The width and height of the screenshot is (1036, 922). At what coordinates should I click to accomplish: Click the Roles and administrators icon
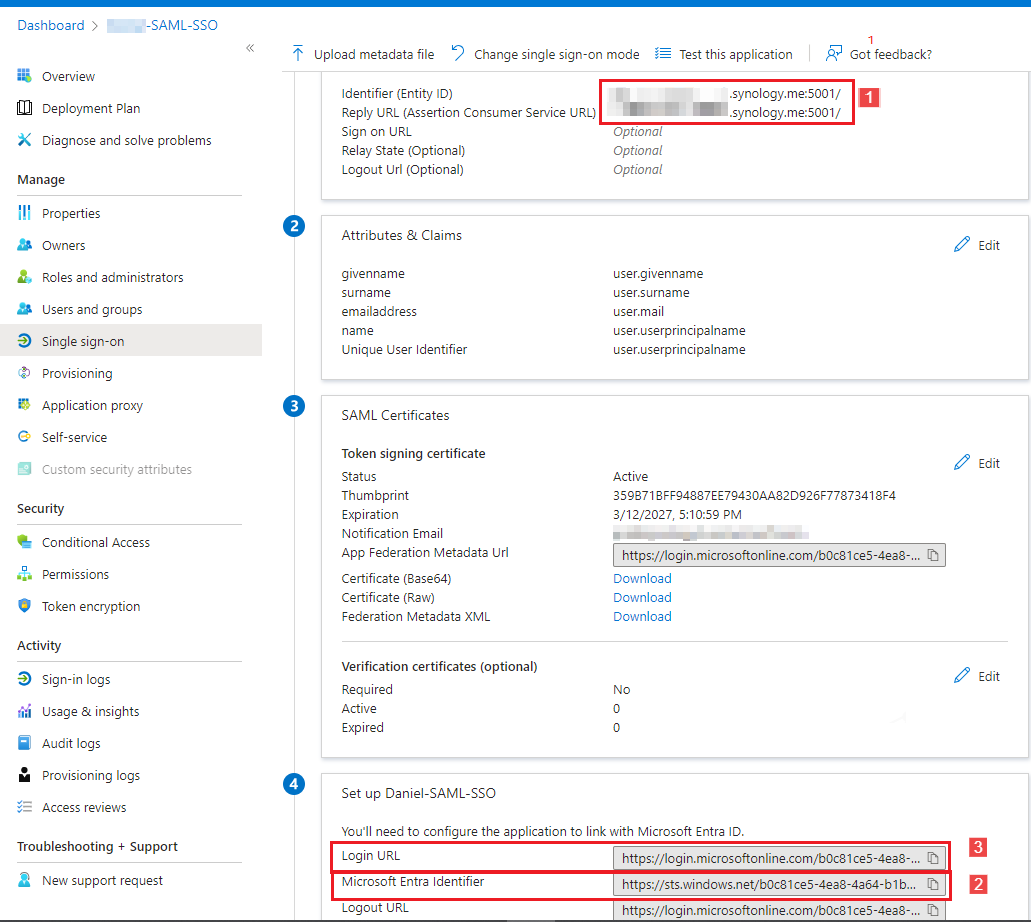tap(24, 277)
